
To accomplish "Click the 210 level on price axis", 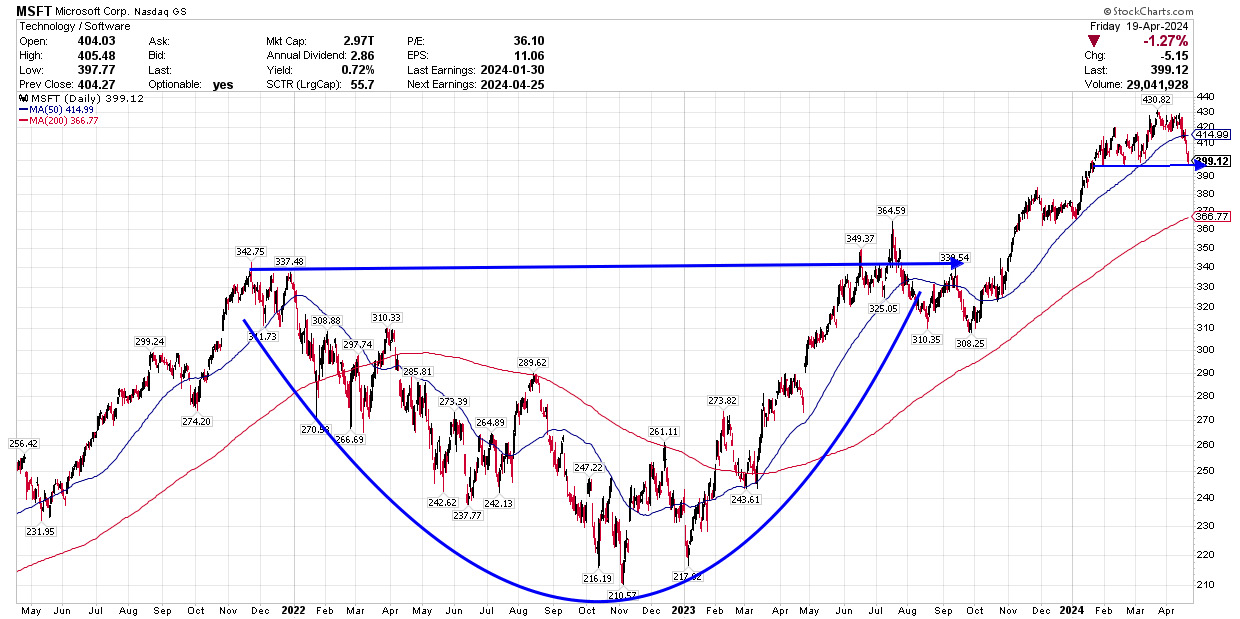I will tap(1204, 584).
